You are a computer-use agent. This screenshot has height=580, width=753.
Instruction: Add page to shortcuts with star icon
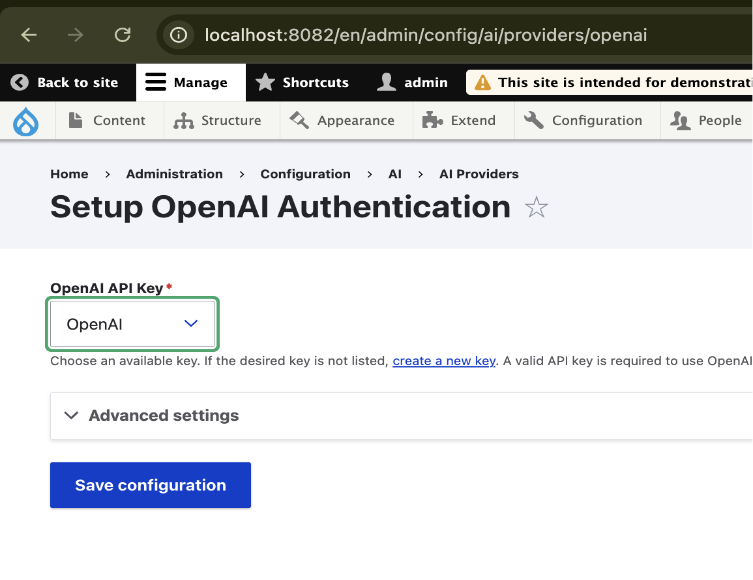click(x=536, y=208)
